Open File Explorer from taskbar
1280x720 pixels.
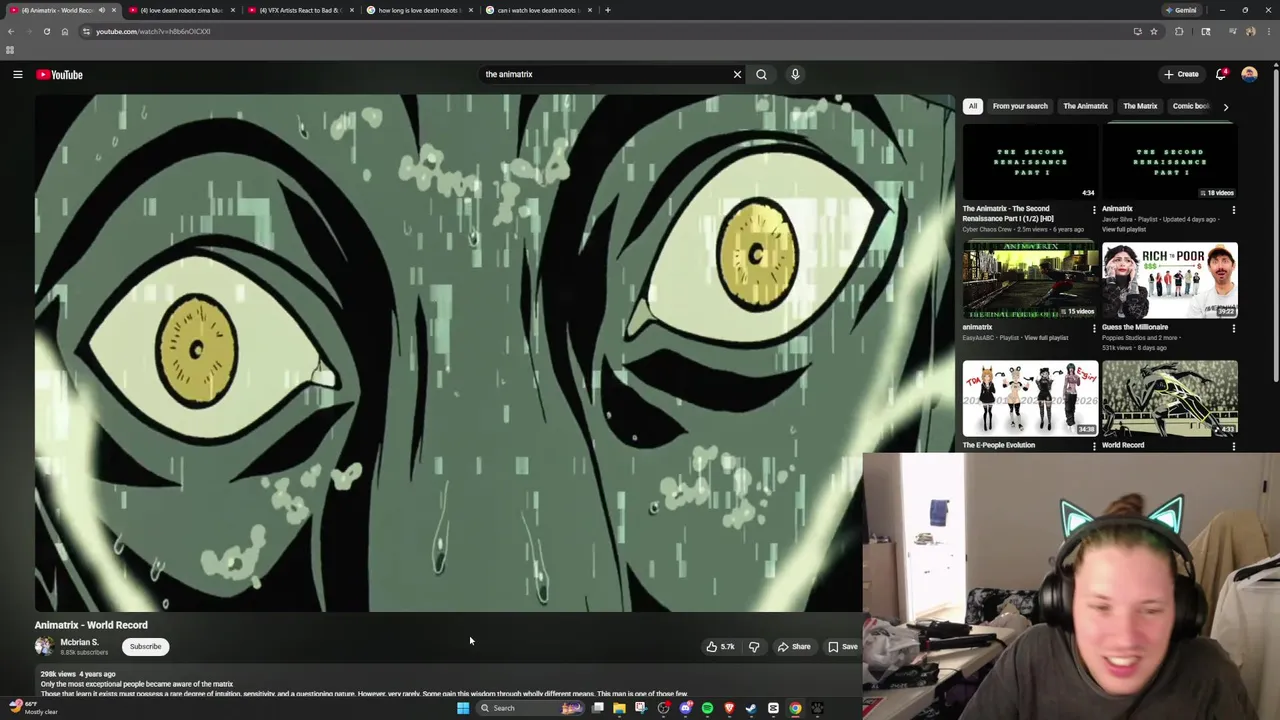point(619,708)
